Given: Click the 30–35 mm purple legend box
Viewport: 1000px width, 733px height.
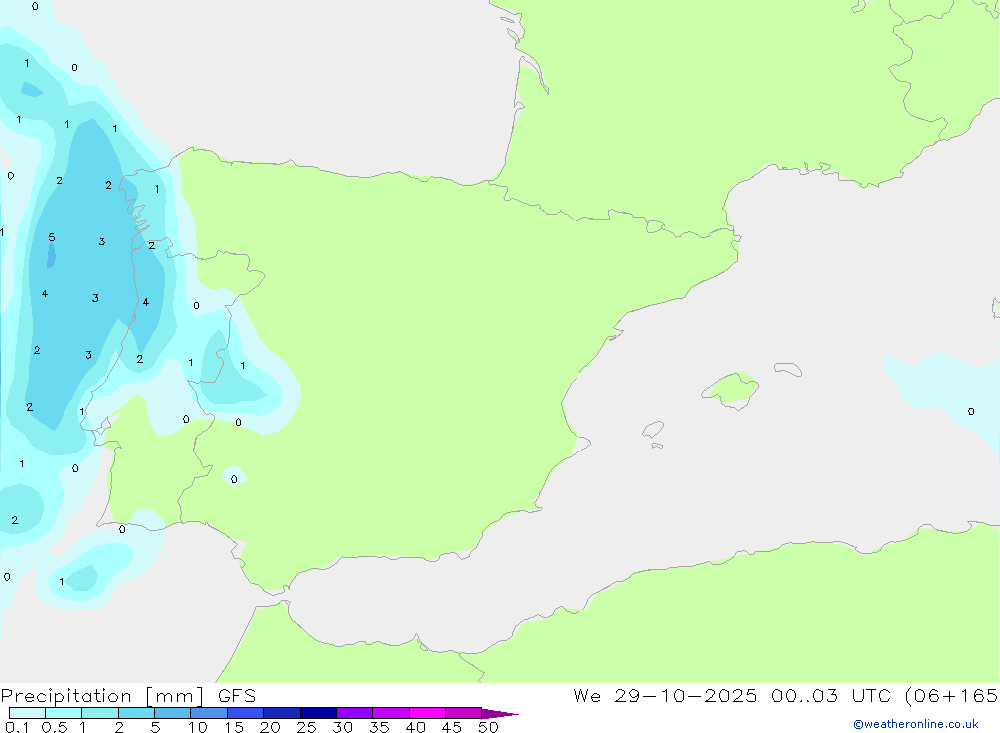Looking at the screenshot, I should tap(355, 713).
